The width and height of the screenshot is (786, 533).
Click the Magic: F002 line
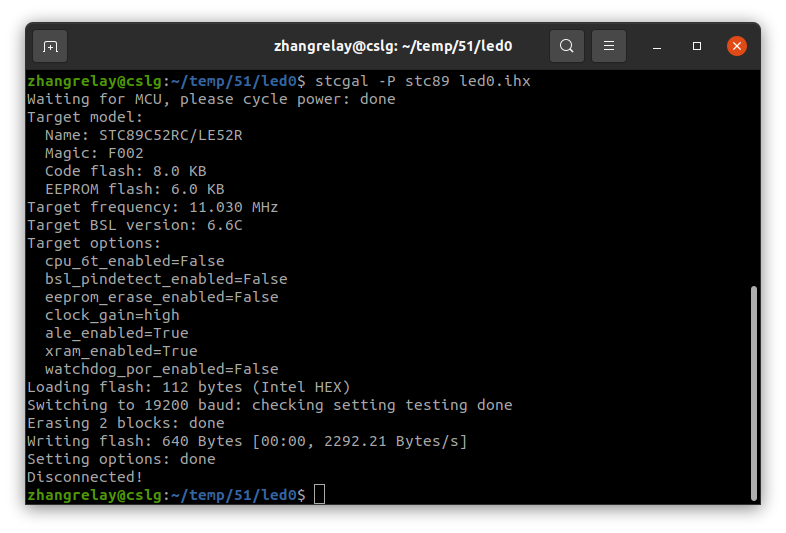pos(94,153)
